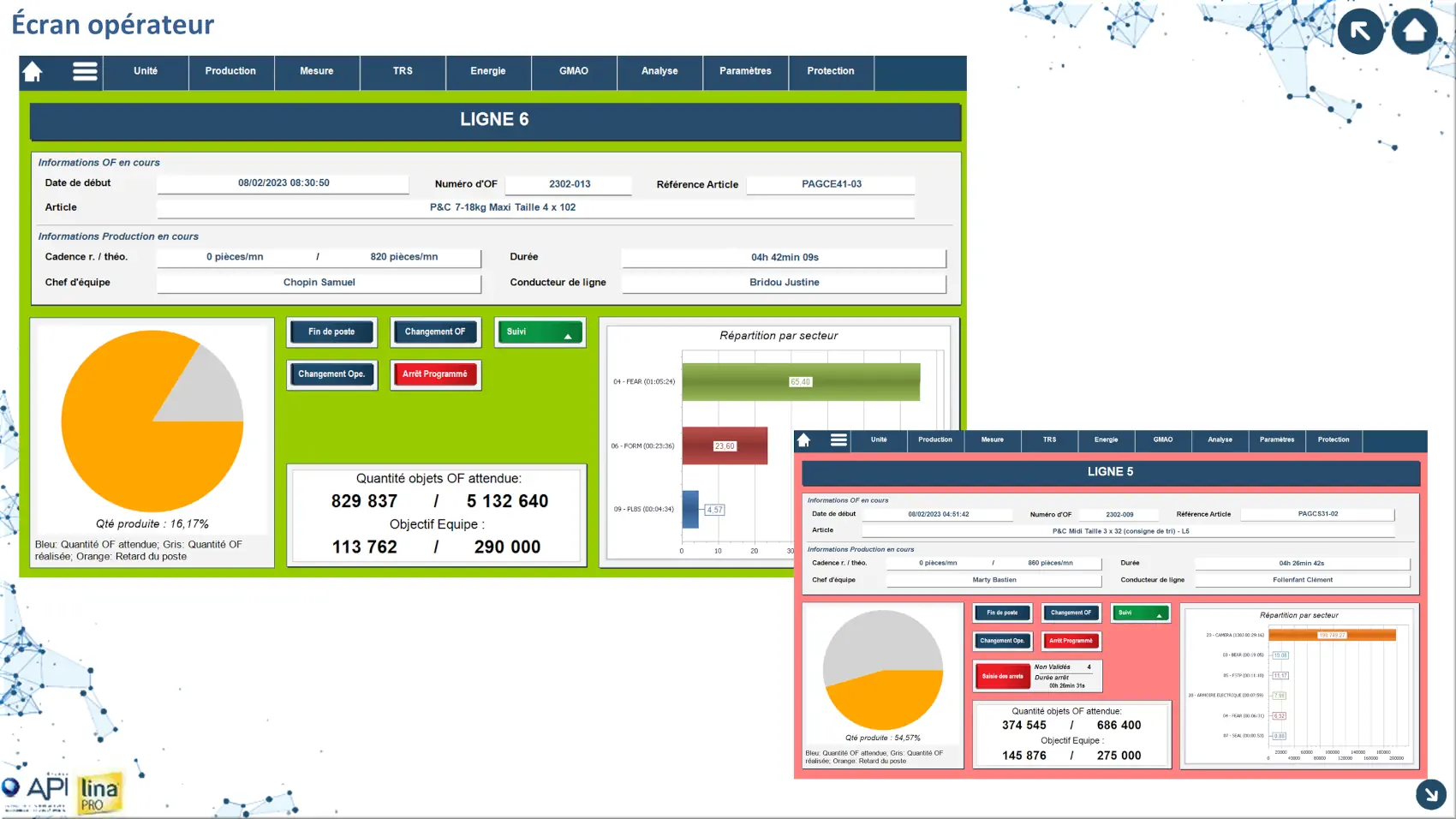Select the GMAO tab in the Ligne 5 navbar
The height and width of the screenshot is (819, 1456).
click(x=1162, y=440)
